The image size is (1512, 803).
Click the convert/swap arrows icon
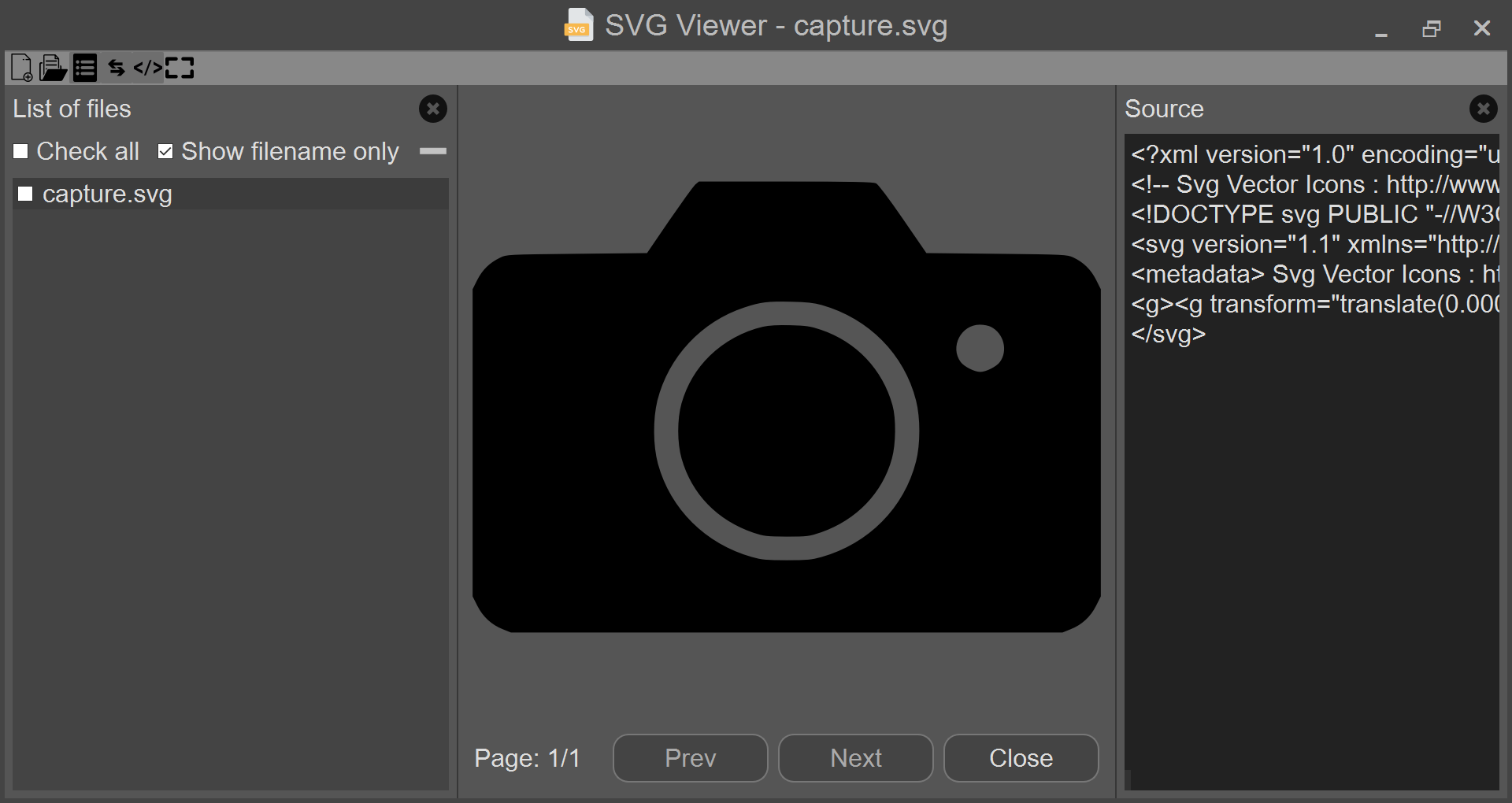(x=116, y=68)
